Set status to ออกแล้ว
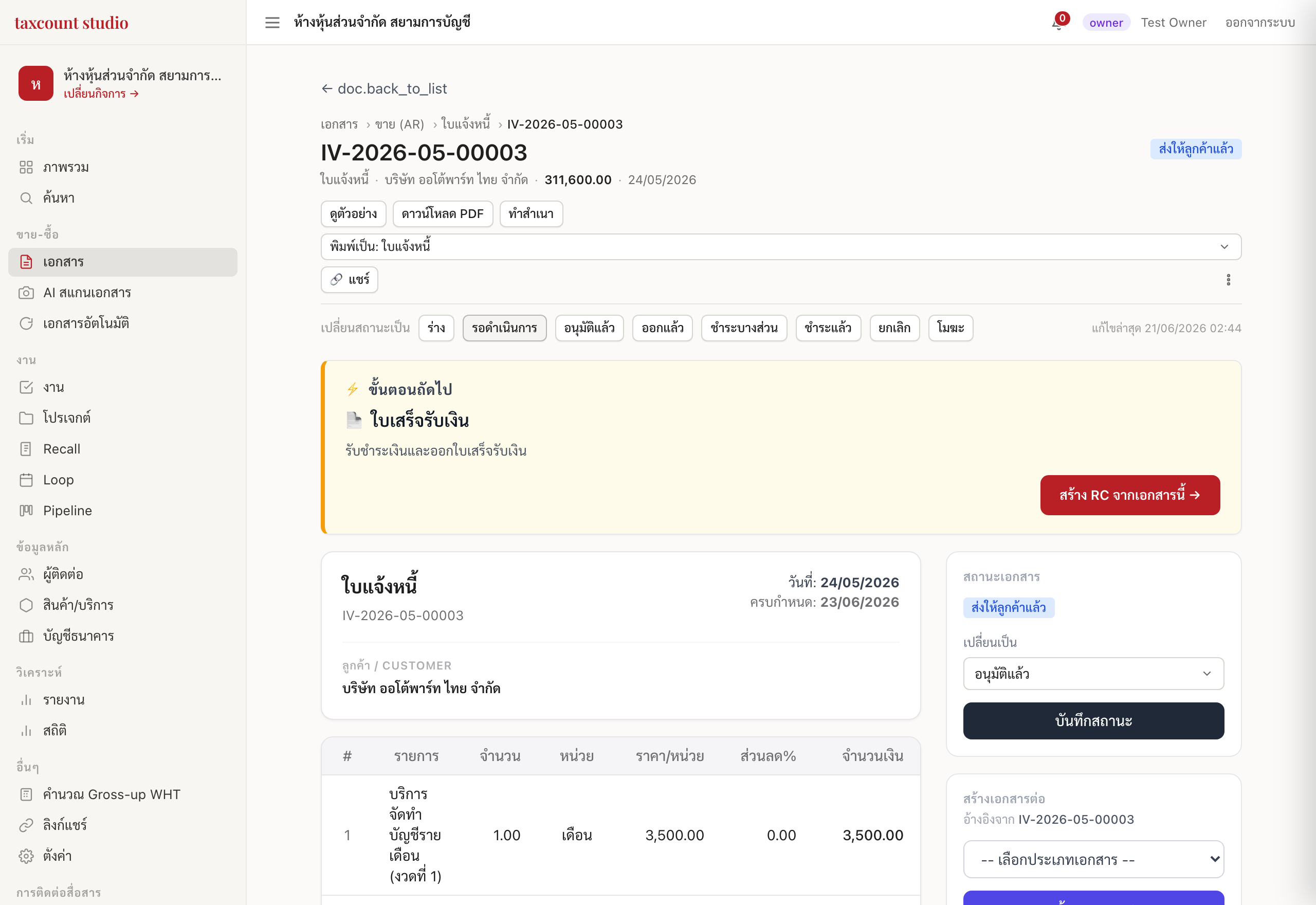Image resolution: width=1316 pixels, height=905 pixels. point(663,328)
